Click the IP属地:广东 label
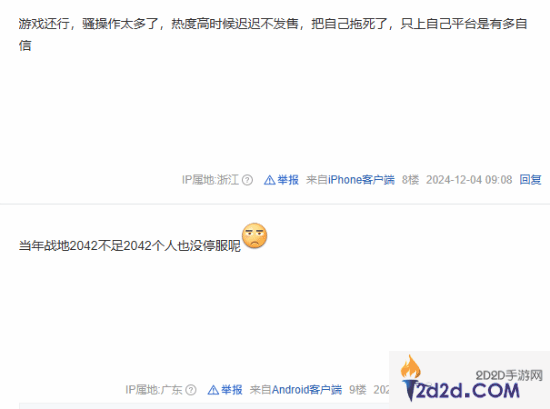 coord(154,390)
